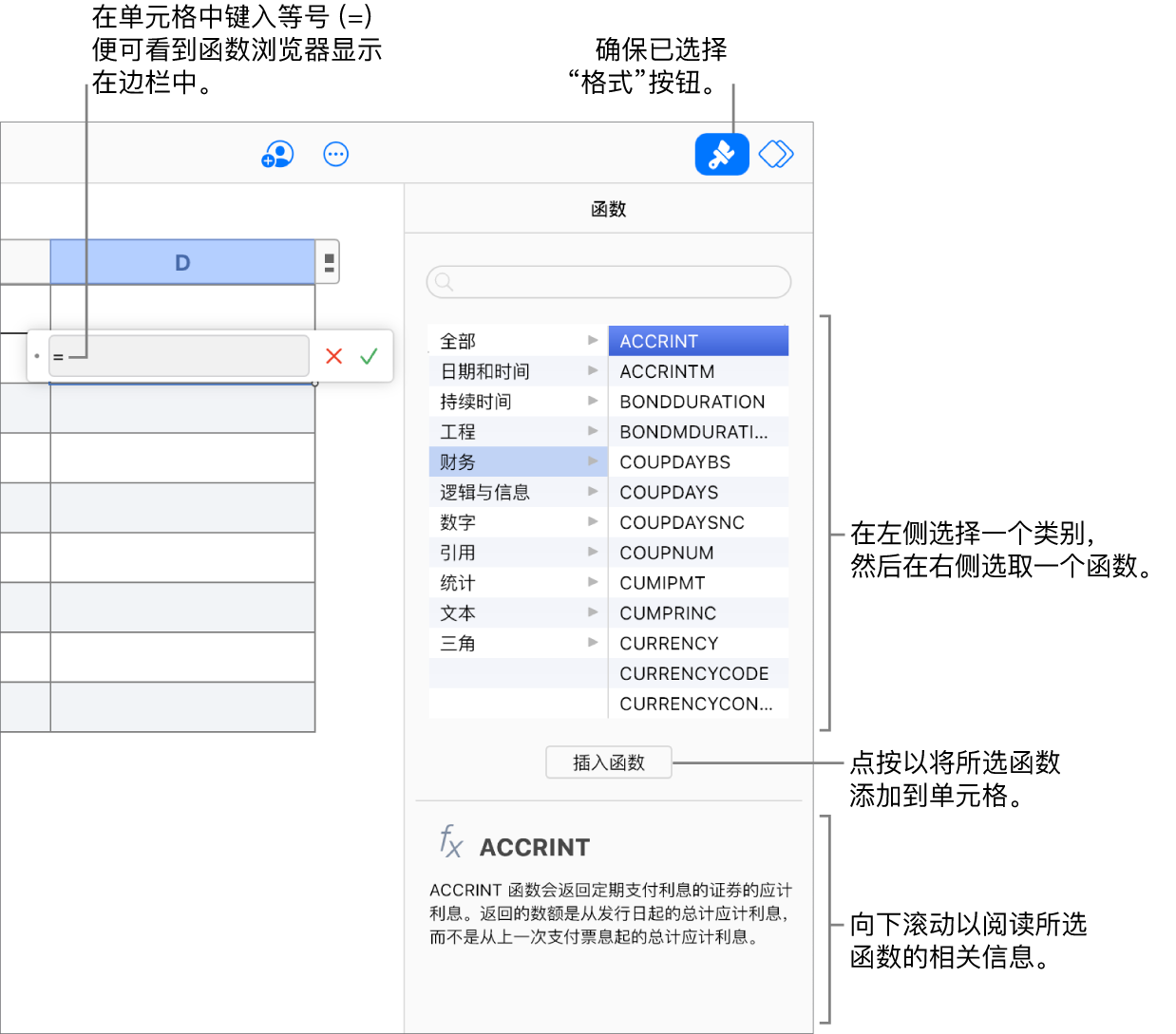Click the function search field
The image size is (1176, 1034).
pos(608,282)
